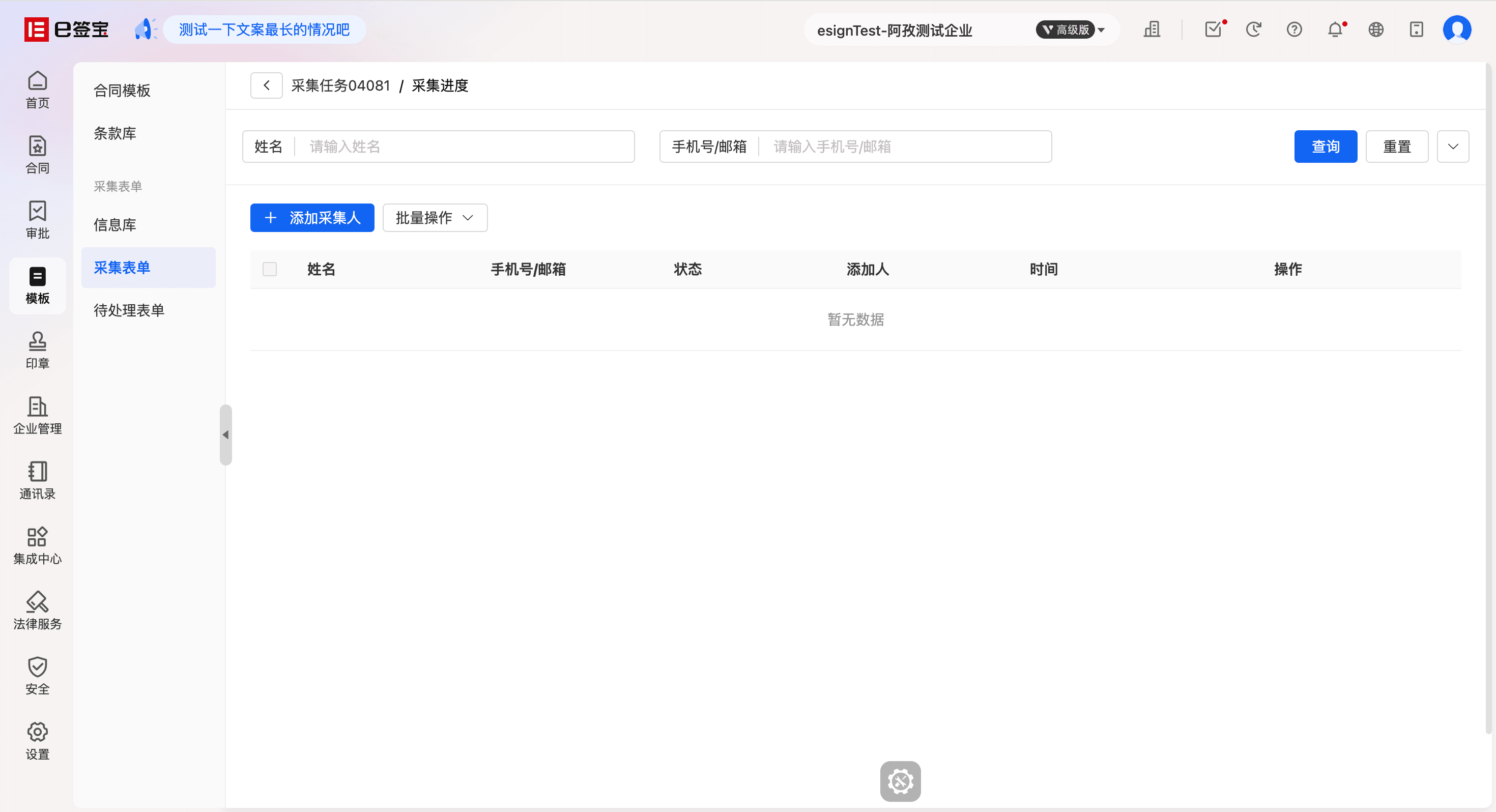
Task: Open the user avatar menu
Action: click(x=1457, y=29)
